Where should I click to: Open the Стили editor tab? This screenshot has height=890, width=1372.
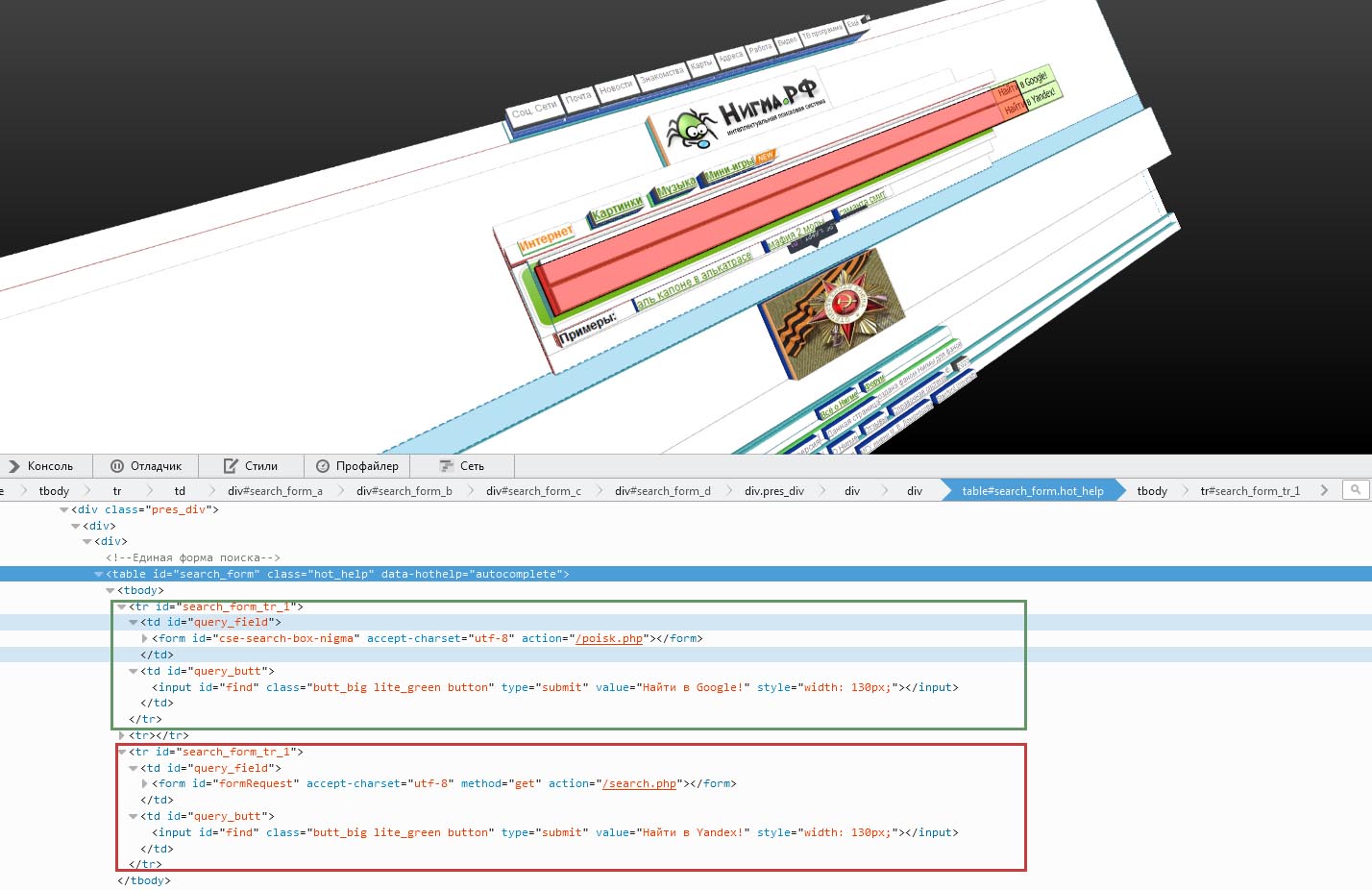[251, 466]
